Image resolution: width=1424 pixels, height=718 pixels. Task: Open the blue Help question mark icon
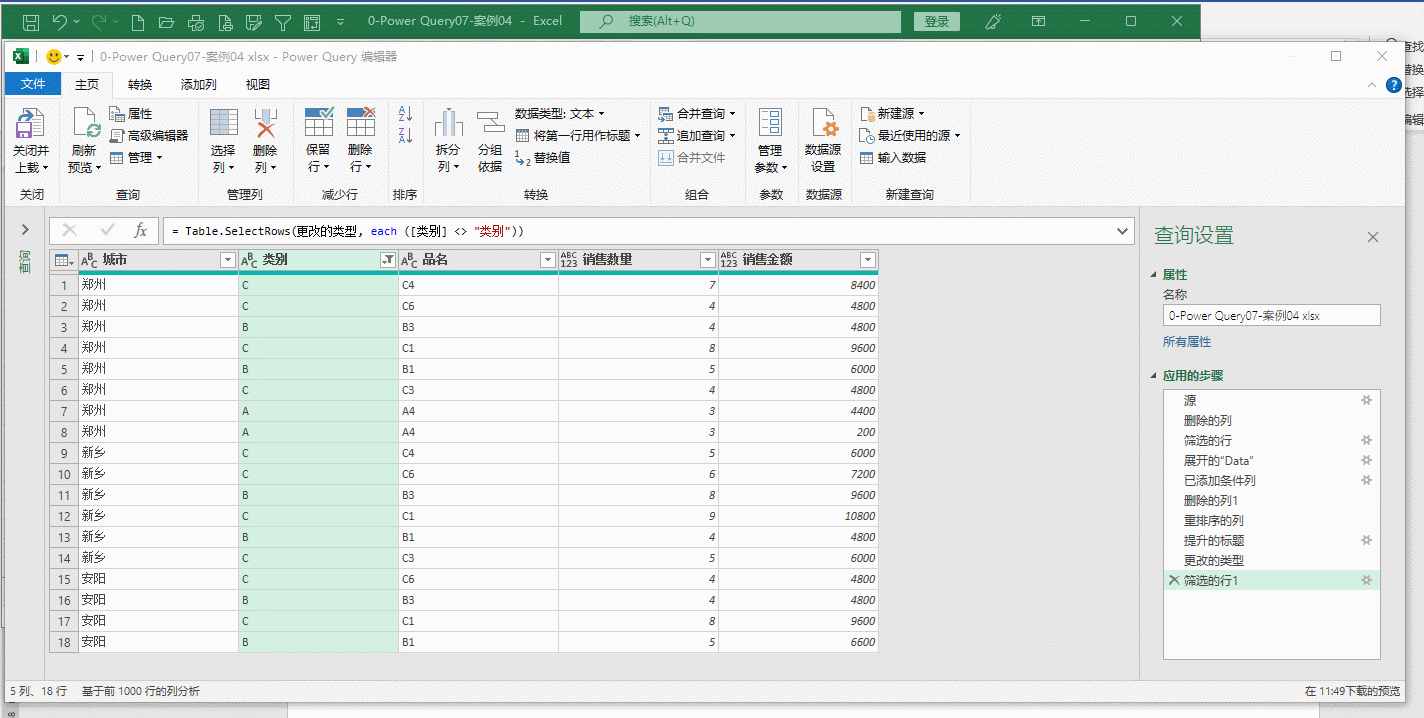tap(1394, 85)
